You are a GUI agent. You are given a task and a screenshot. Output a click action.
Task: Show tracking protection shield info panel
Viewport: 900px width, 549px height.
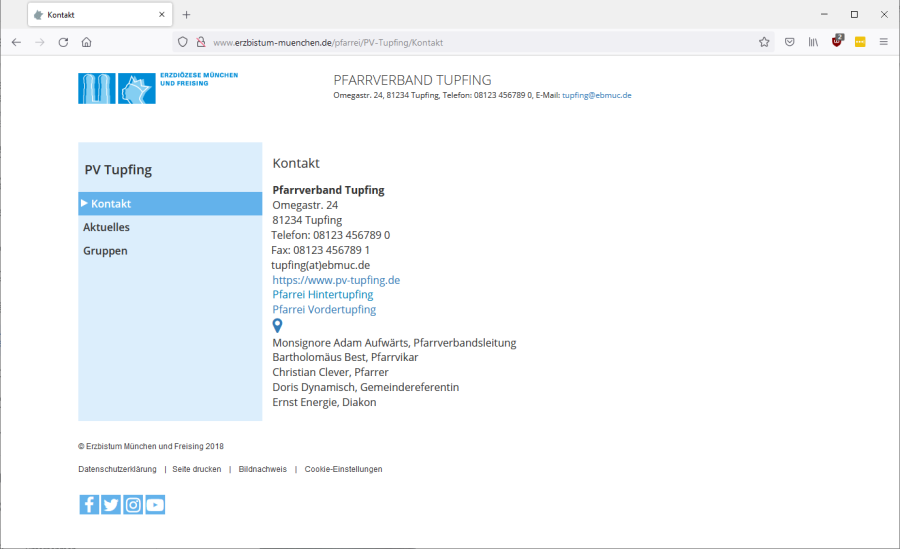182,42
